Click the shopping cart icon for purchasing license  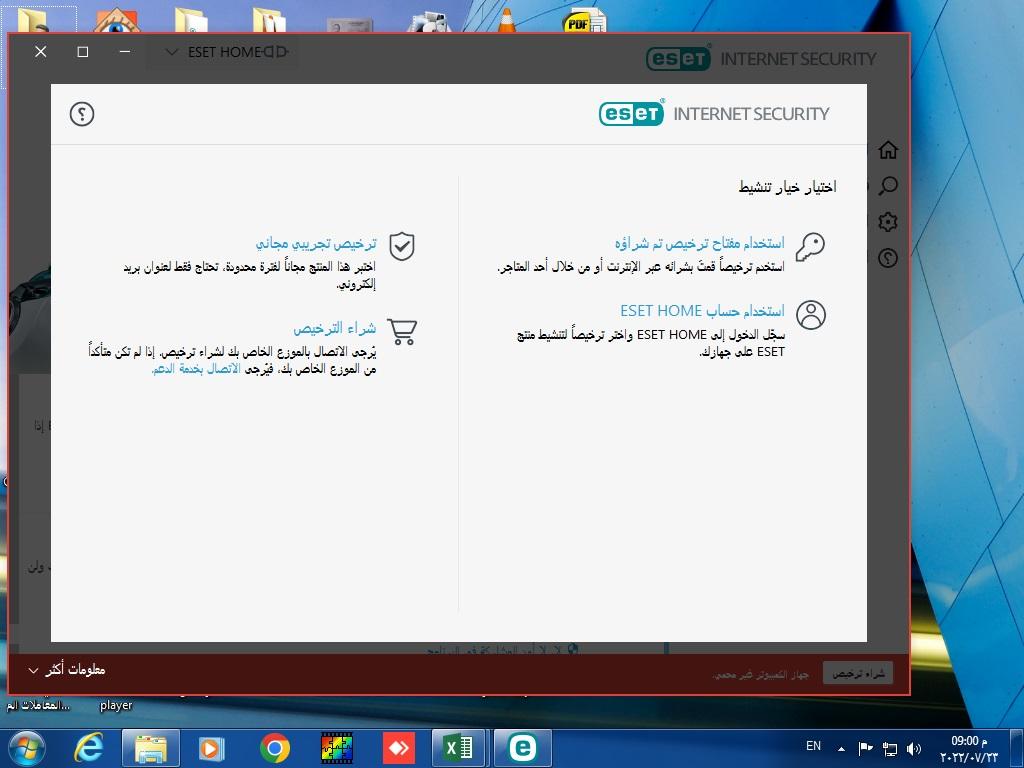[402, 331]
